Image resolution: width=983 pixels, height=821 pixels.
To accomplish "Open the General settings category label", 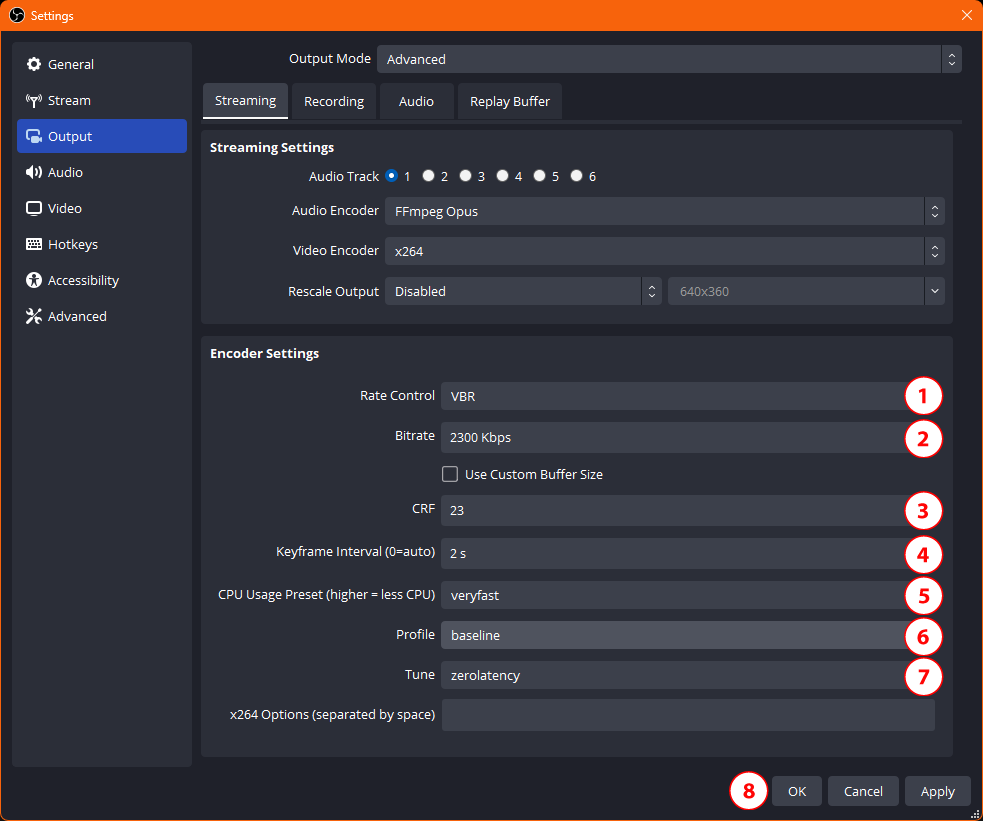I will click(71, 64).
